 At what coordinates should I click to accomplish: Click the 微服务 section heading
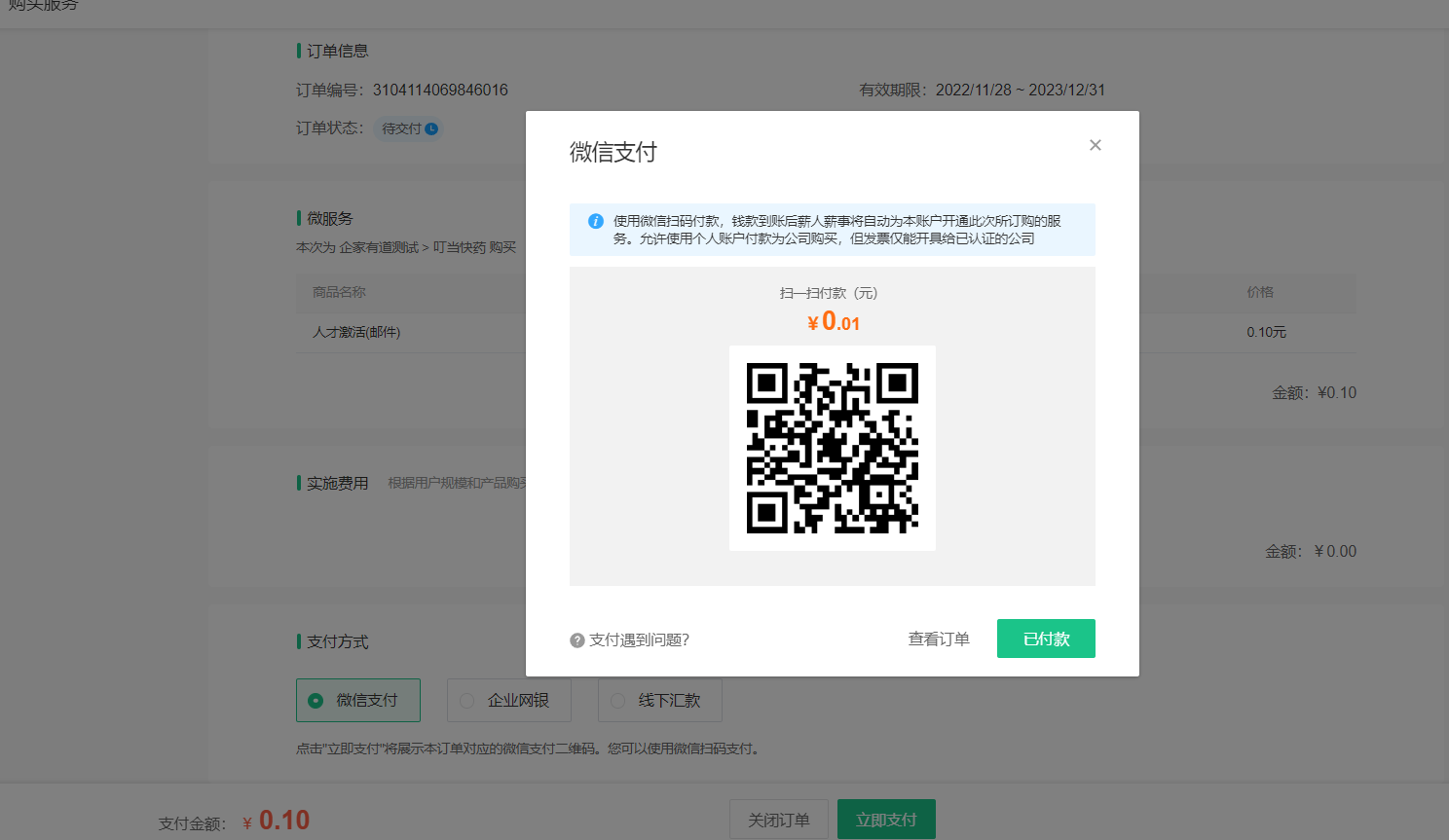329,218
